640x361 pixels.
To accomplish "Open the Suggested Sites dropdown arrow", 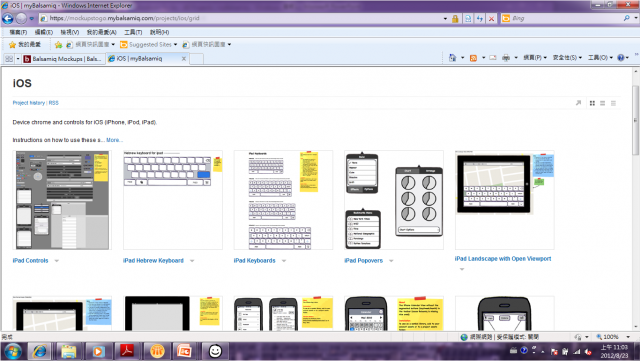I will [176, 45].
